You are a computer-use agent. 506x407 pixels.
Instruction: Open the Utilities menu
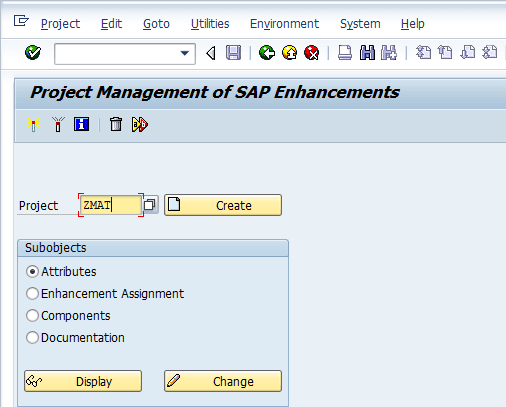tap(210, 24)
